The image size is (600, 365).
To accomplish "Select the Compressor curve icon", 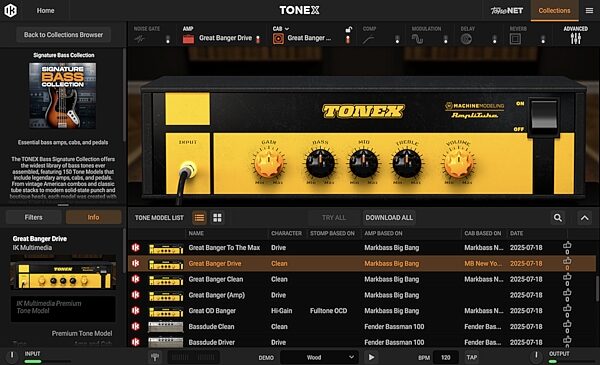I will coord(368,39).
